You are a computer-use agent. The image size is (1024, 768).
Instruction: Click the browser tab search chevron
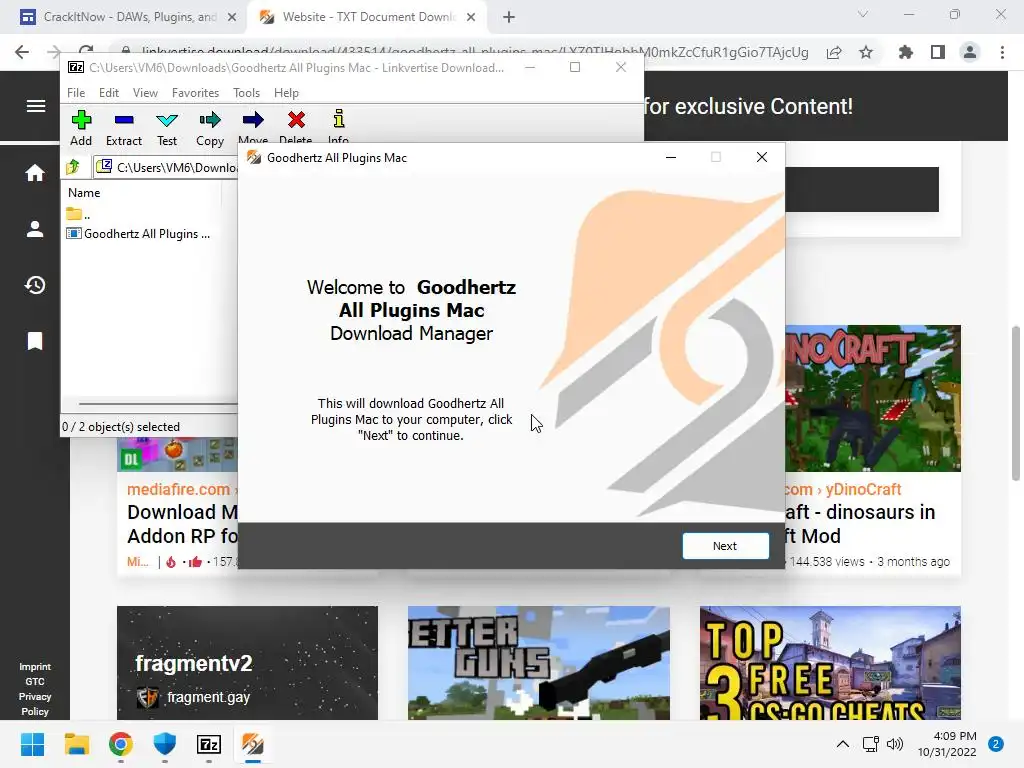click(863, 14)
